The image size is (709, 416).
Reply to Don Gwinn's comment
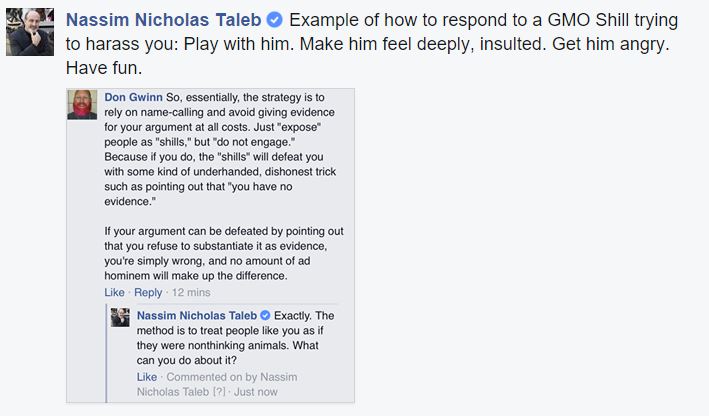pos(148,292)
